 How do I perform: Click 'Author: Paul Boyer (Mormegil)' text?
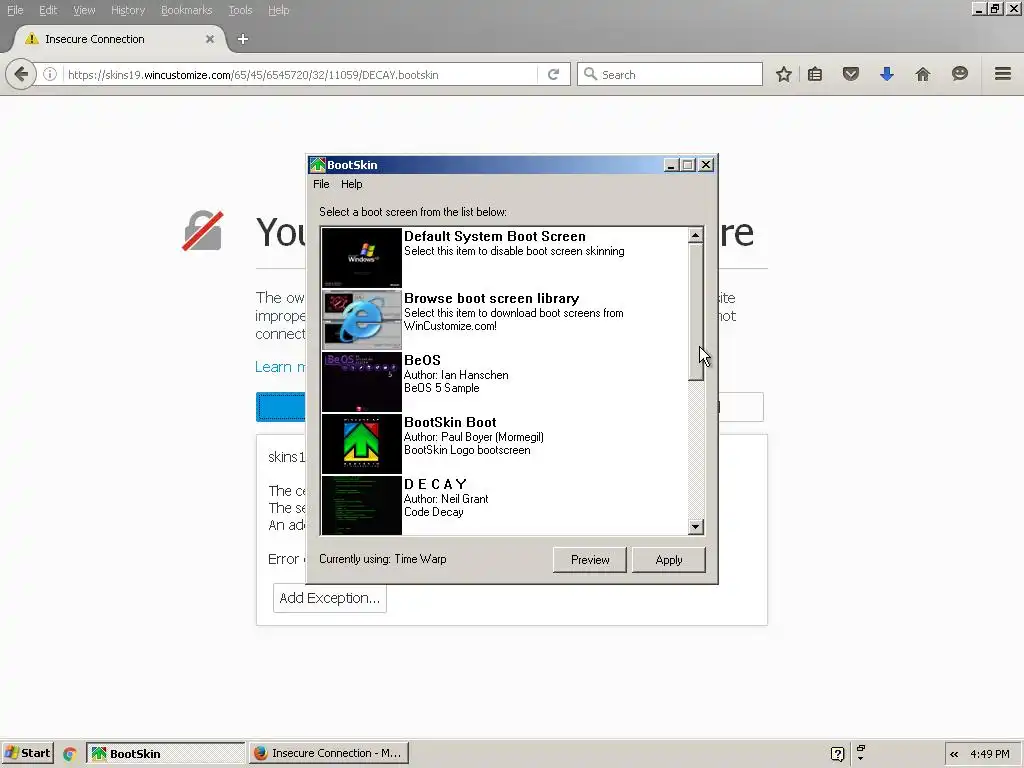(x=473, y=437)
